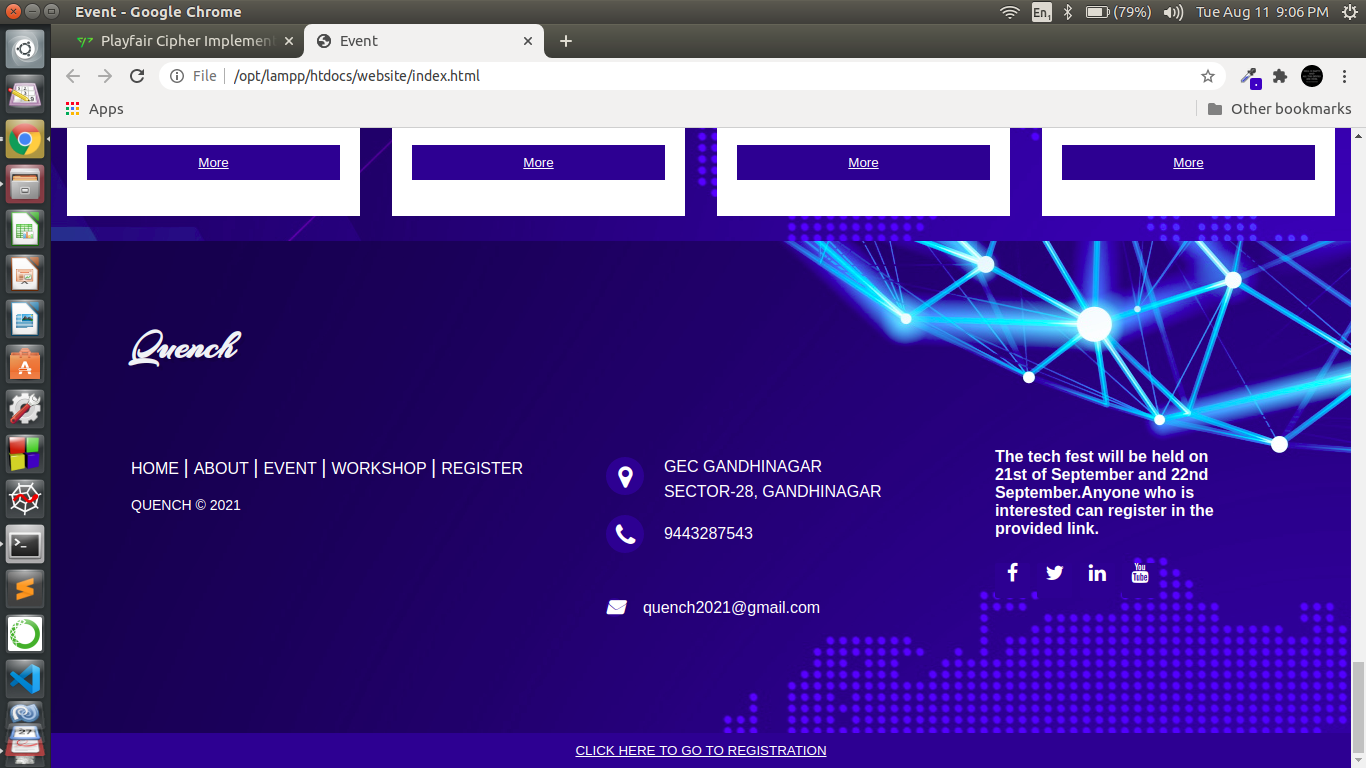Image resolution: width=1366 pixels, height=768 pixels.
Task: Click the page vertical scrollbar thumb
Action: pyautogui.click(x=1358, y=705)
